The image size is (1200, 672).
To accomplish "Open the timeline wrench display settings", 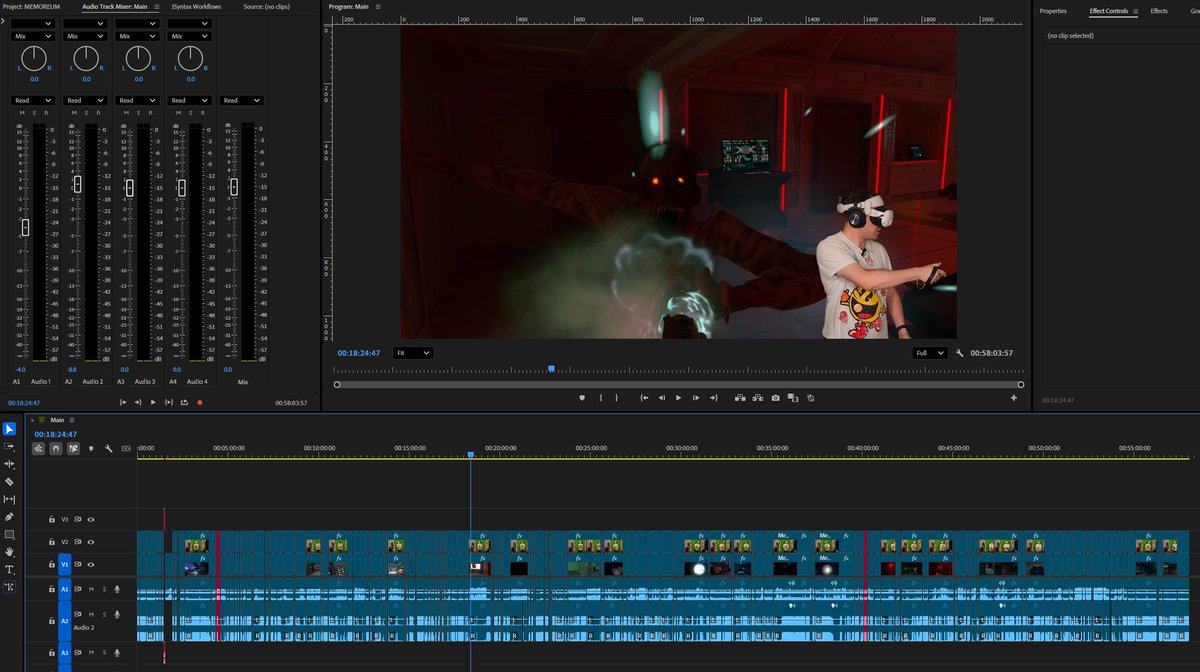I will coord(109,449).
